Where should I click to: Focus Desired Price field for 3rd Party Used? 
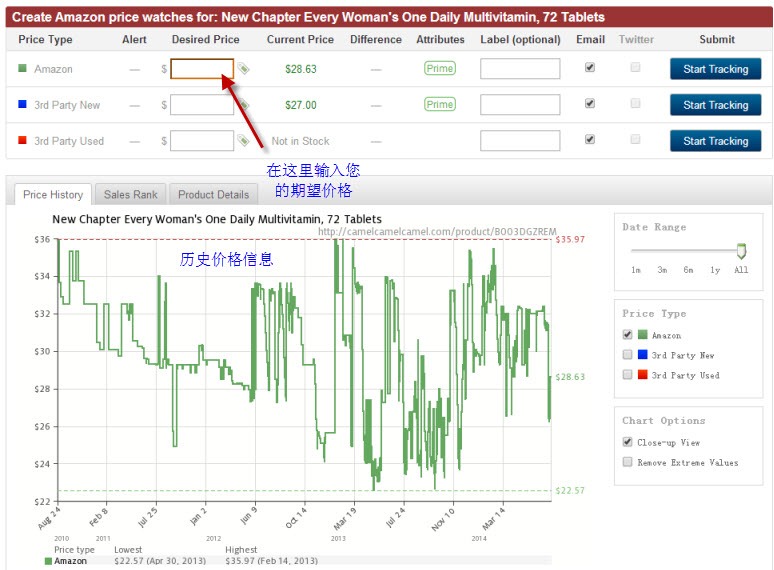202,141
